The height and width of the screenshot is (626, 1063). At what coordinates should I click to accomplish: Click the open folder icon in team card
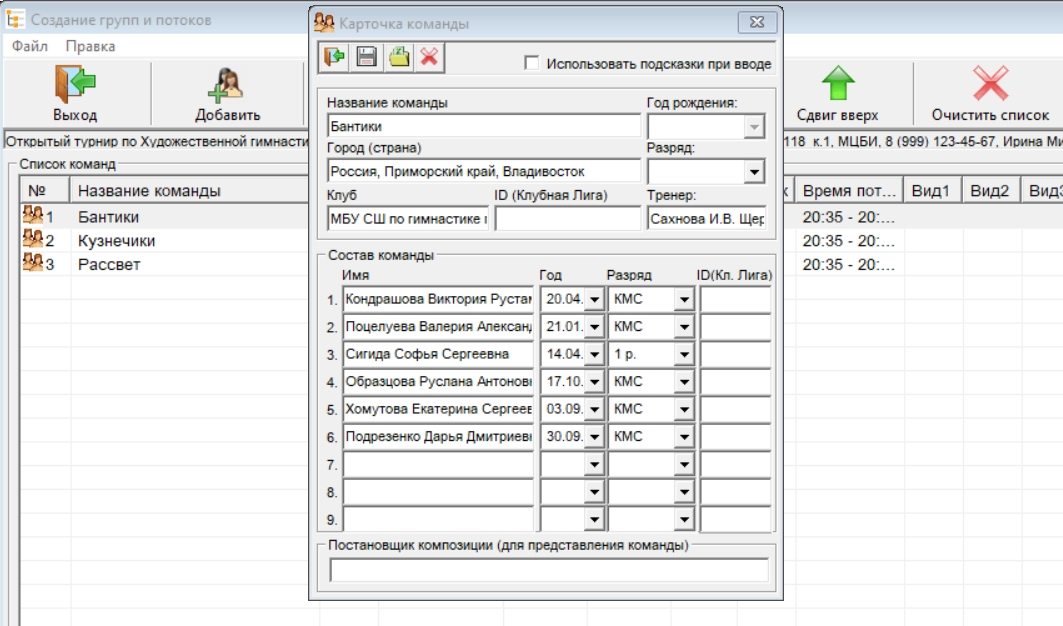pyautogui.click(x=399, y=57)
